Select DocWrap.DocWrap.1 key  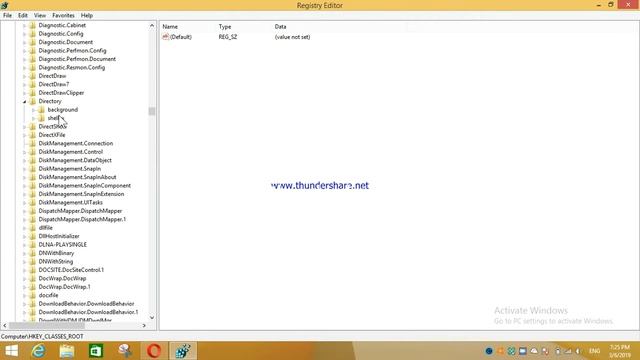64,287
